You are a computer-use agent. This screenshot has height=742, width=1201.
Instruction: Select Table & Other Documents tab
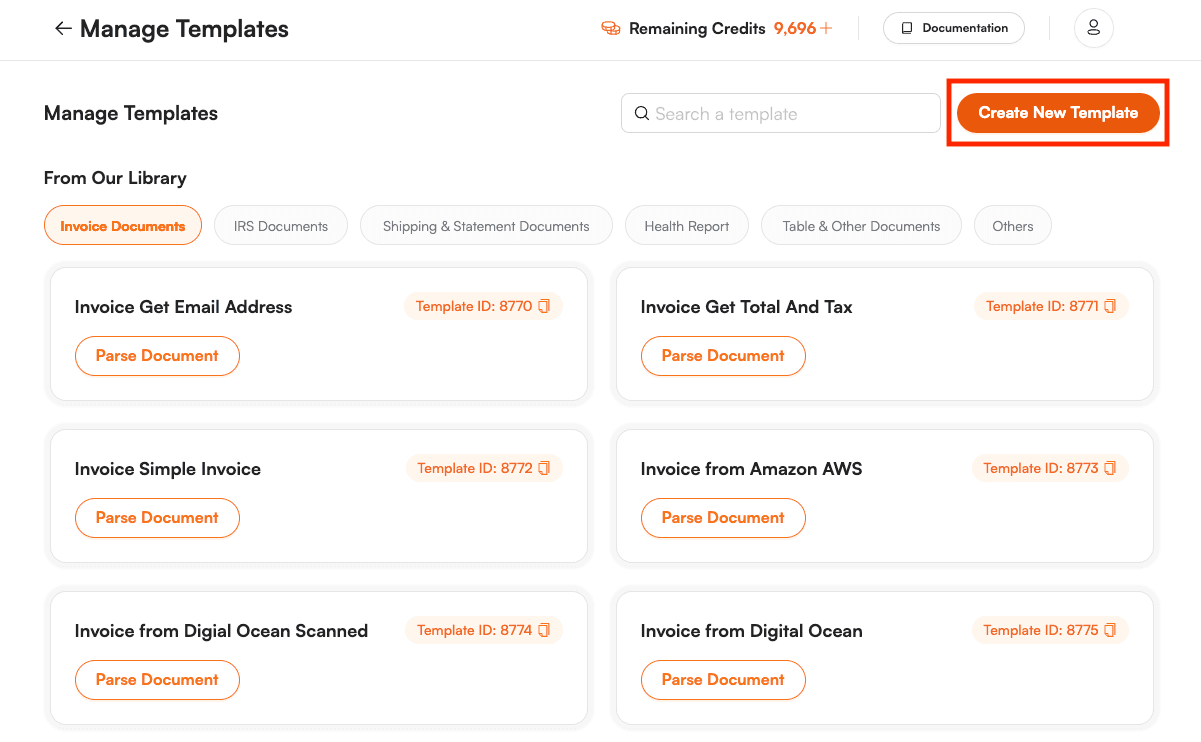click(861, 226)
